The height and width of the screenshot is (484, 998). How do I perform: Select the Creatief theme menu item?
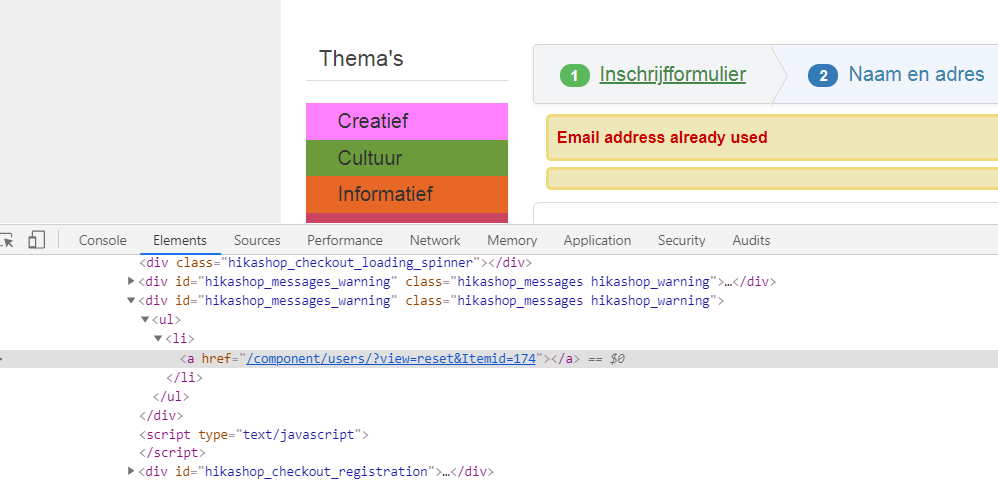tap(407, 121)
